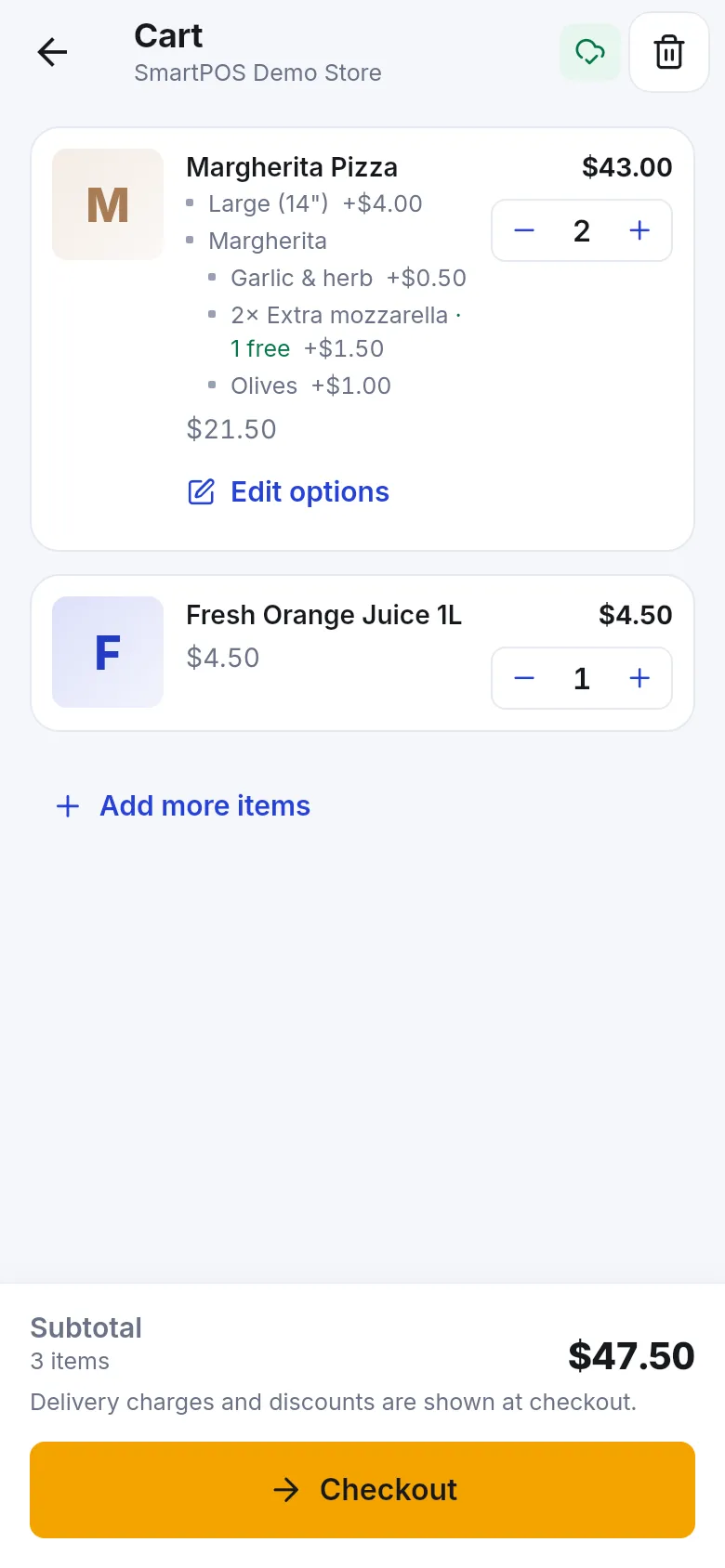Image resolution: width=725 pixels, height=1568 pixels.
Task: Decrease Margherita Pizza quantity with minus
Action: (x=524, y=230)
